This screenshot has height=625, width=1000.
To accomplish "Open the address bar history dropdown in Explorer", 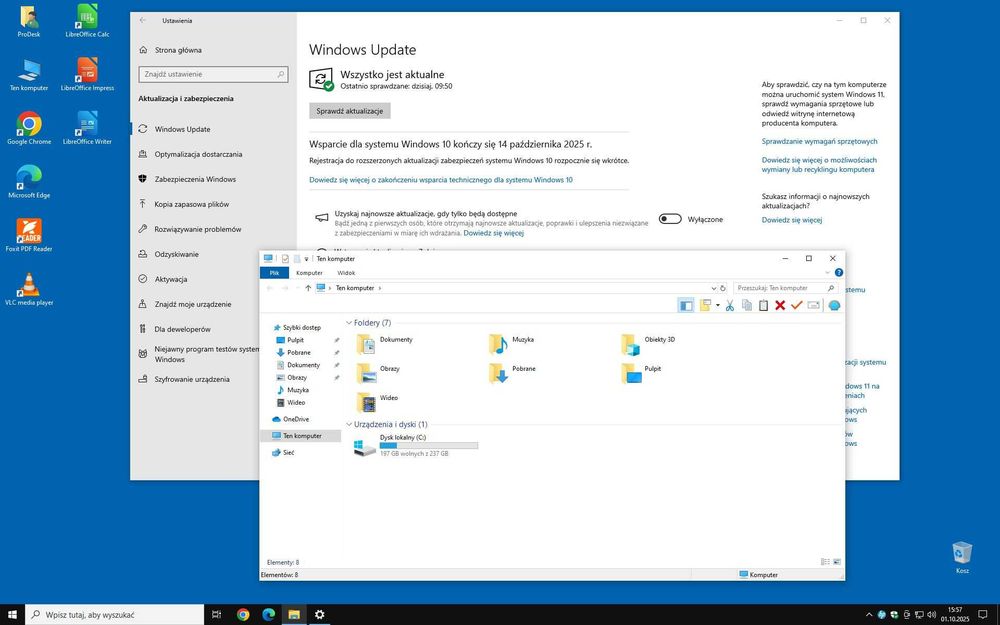I will (x=714, y=288).
